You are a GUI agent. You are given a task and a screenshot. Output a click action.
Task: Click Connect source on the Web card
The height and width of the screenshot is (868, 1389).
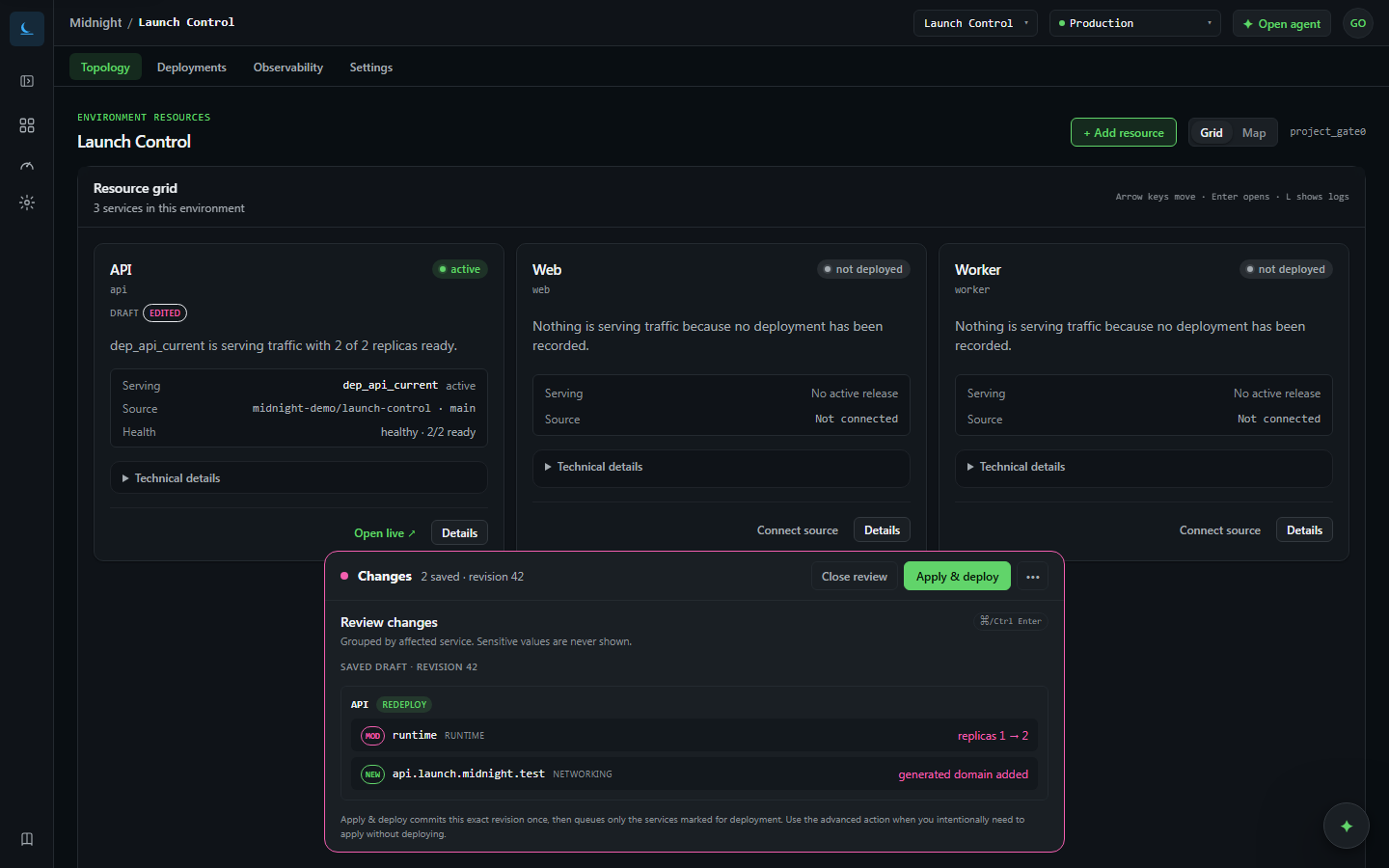coord(798,530)
